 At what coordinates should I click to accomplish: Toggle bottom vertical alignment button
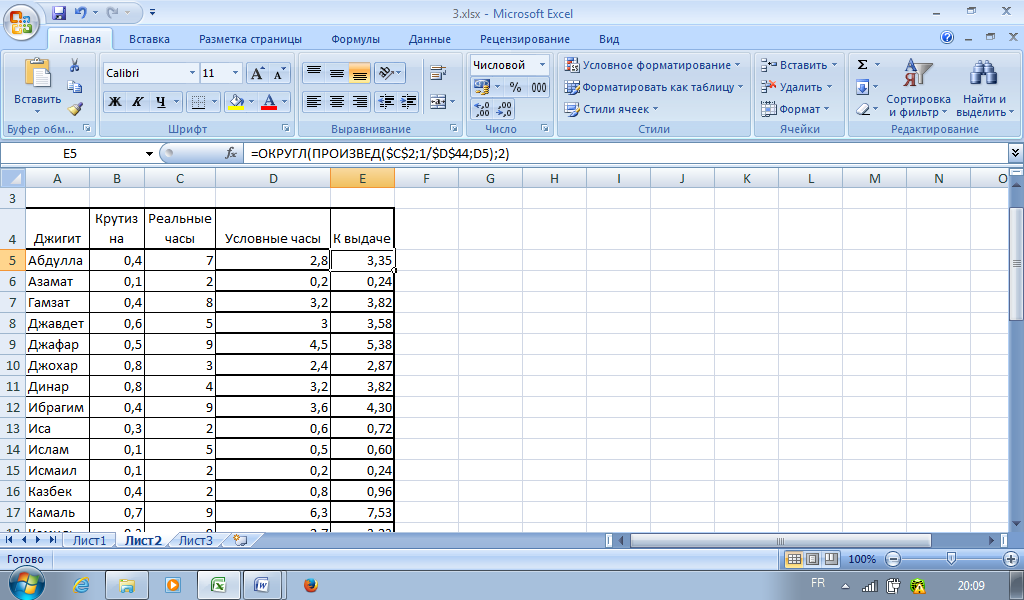click(359, 74)
